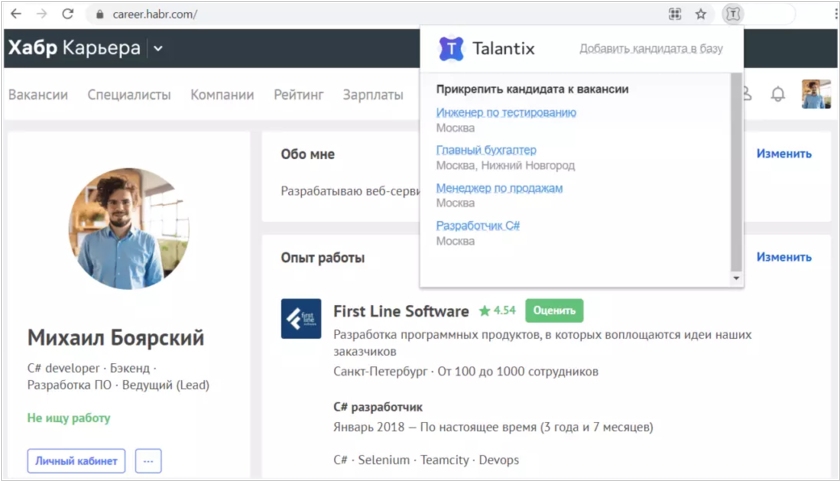Attach candidate to Менеджер по продажам vacancy
840x481 pixels.
pyautogui.click(x=499, y=188)
